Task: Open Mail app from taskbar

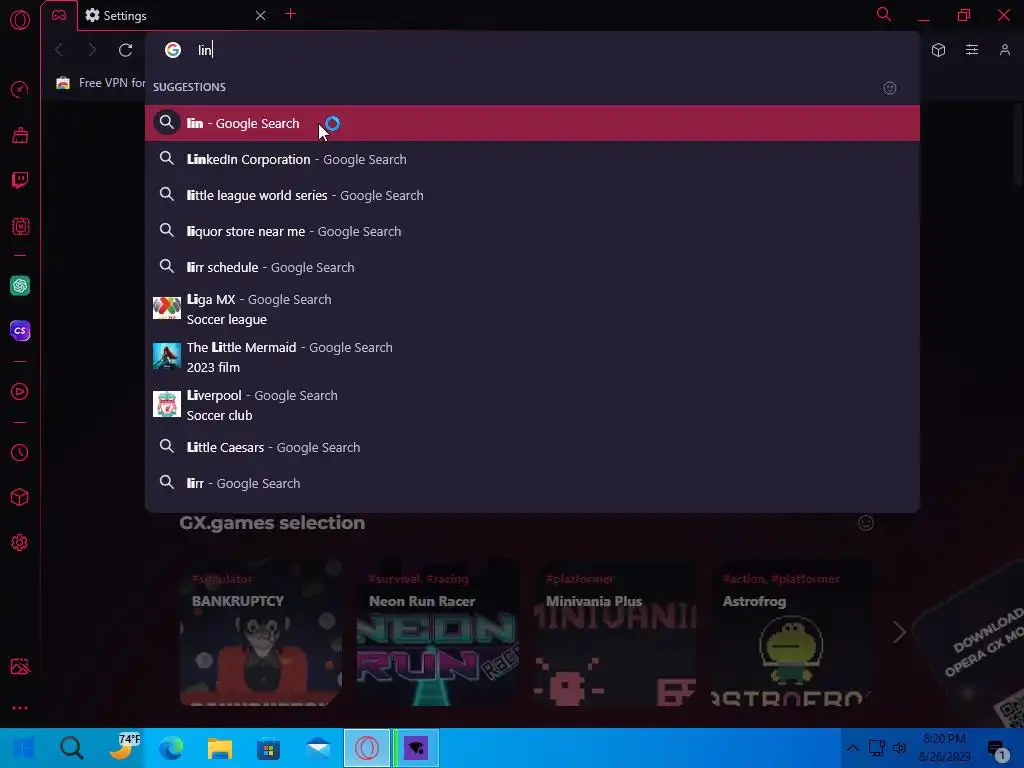Action: (318, 748)
